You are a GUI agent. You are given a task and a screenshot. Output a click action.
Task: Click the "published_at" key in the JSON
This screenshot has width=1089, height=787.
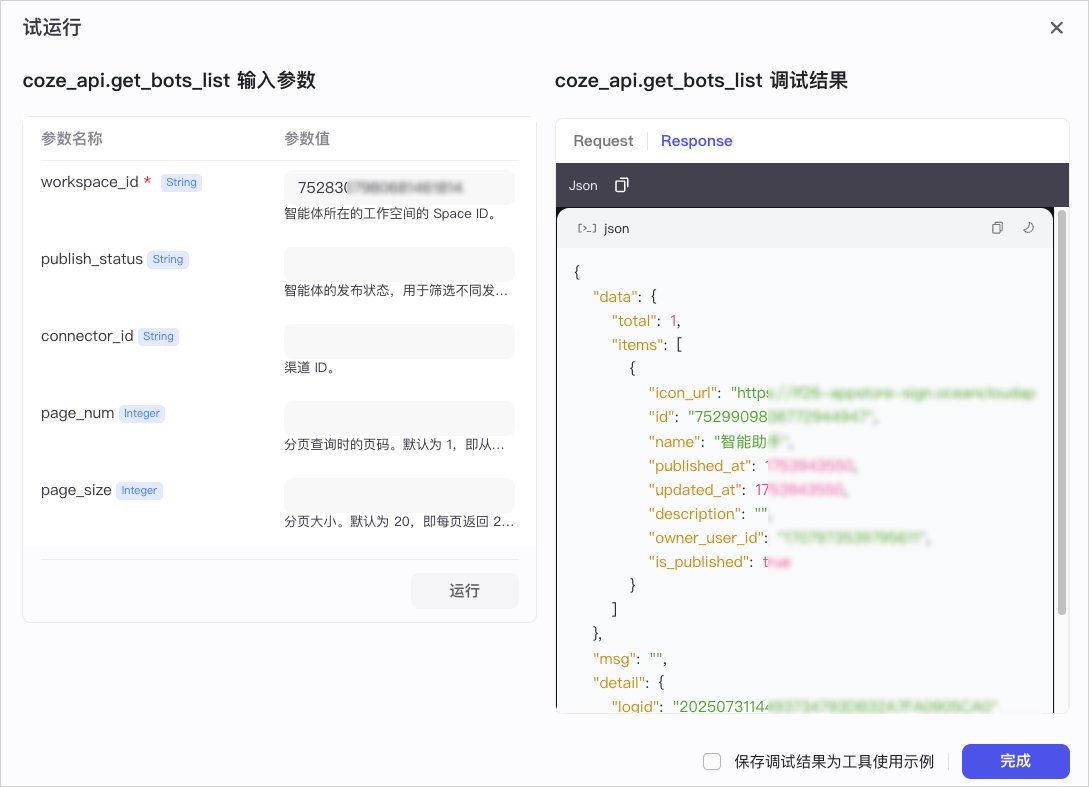click(x=699, y=466)
